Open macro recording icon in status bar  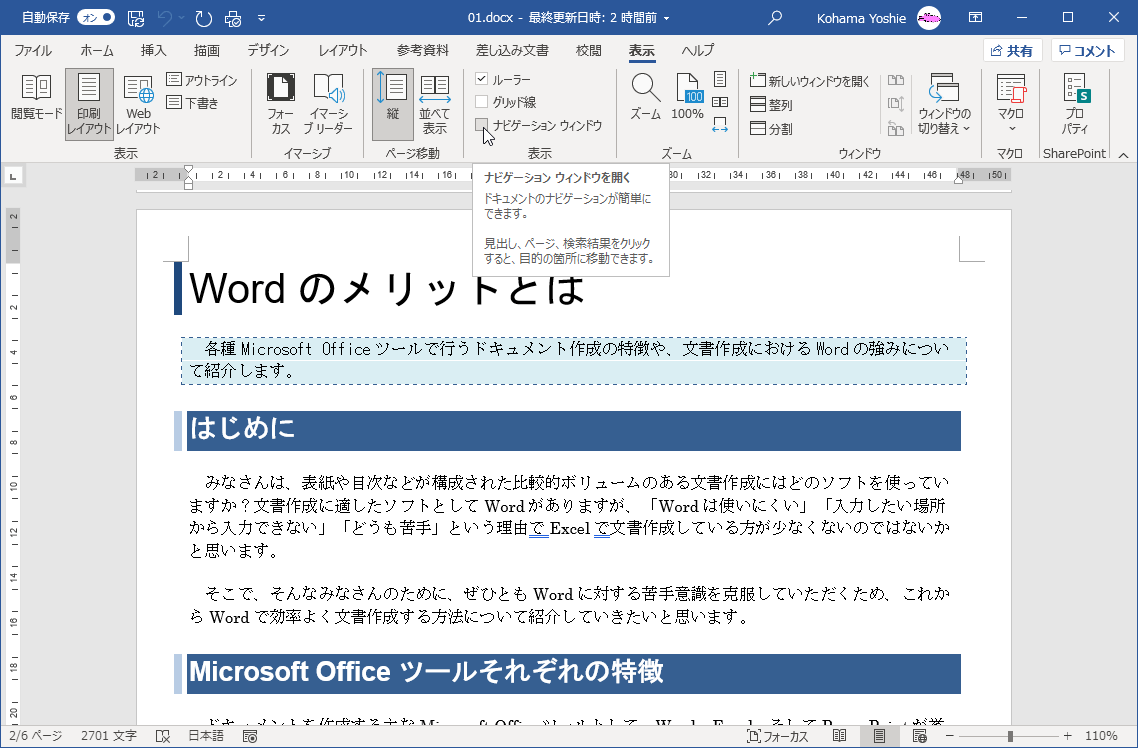pyautogui.click(x=250, y=736)
